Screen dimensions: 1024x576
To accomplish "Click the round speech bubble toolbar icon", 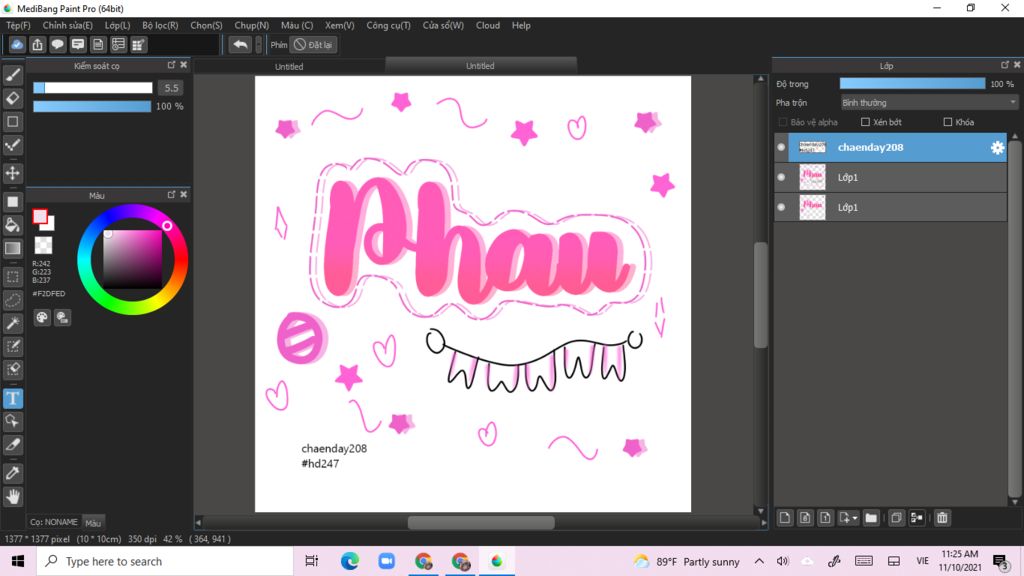I will pos(57,44).
